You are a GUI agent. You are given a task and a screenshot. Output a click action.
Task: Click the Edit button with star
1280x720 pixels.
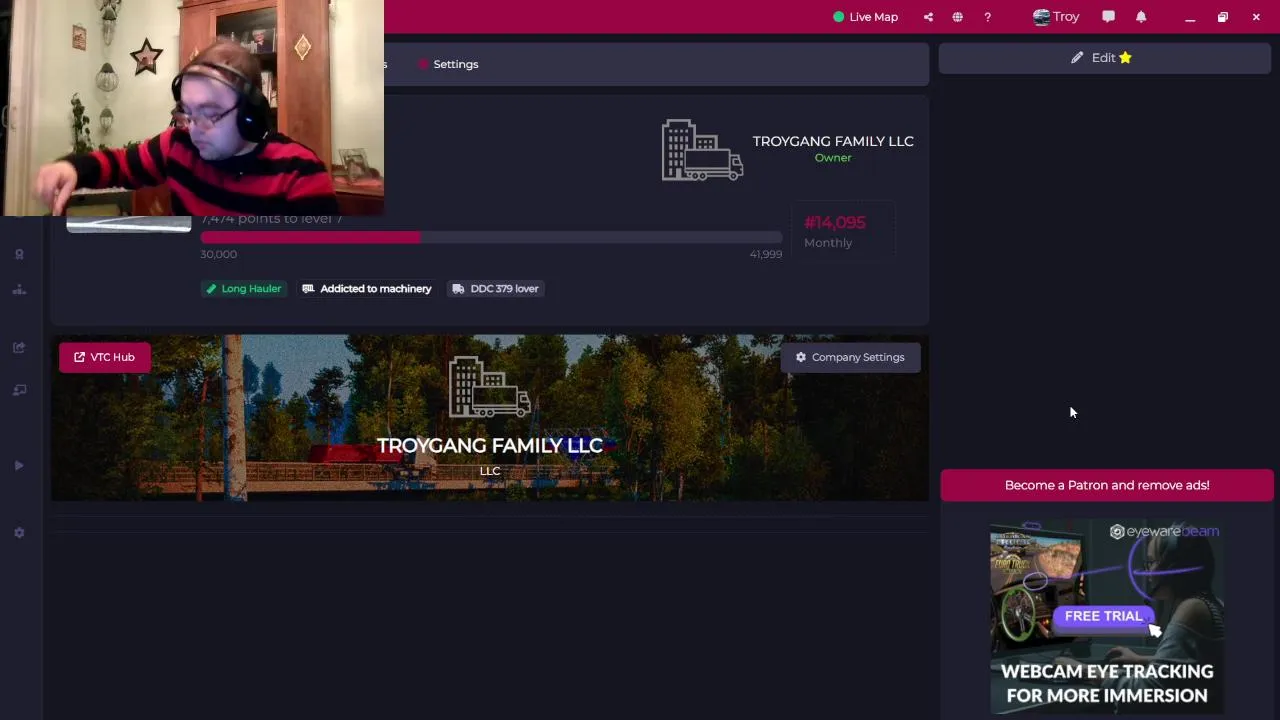(1104, 58)
